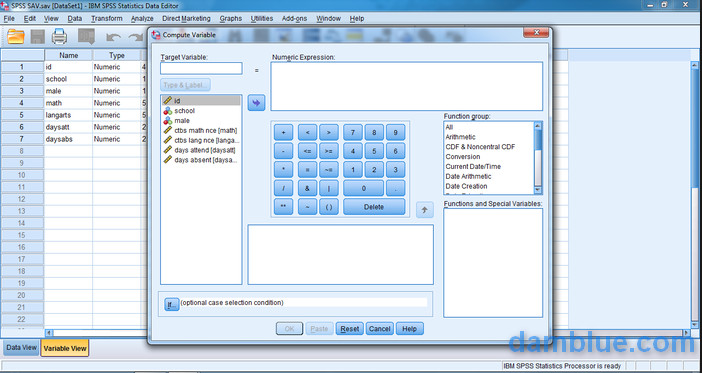
Task: Switch to the Variable View tab
Action: click(65, 348)
